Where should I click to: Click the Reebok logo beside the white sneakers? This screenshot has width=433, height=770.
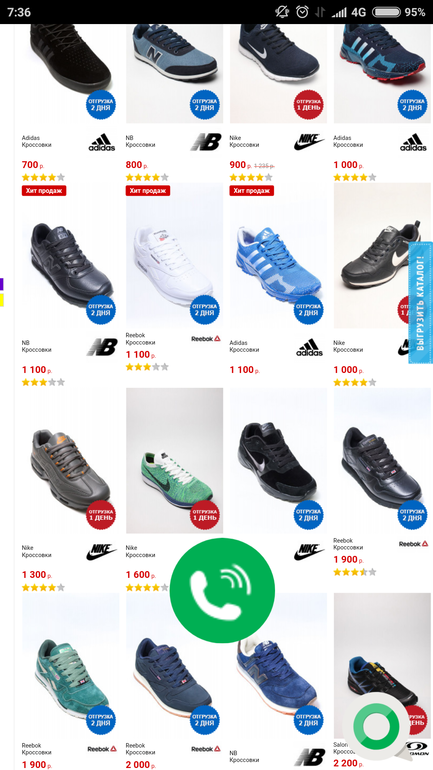point(206,338)
